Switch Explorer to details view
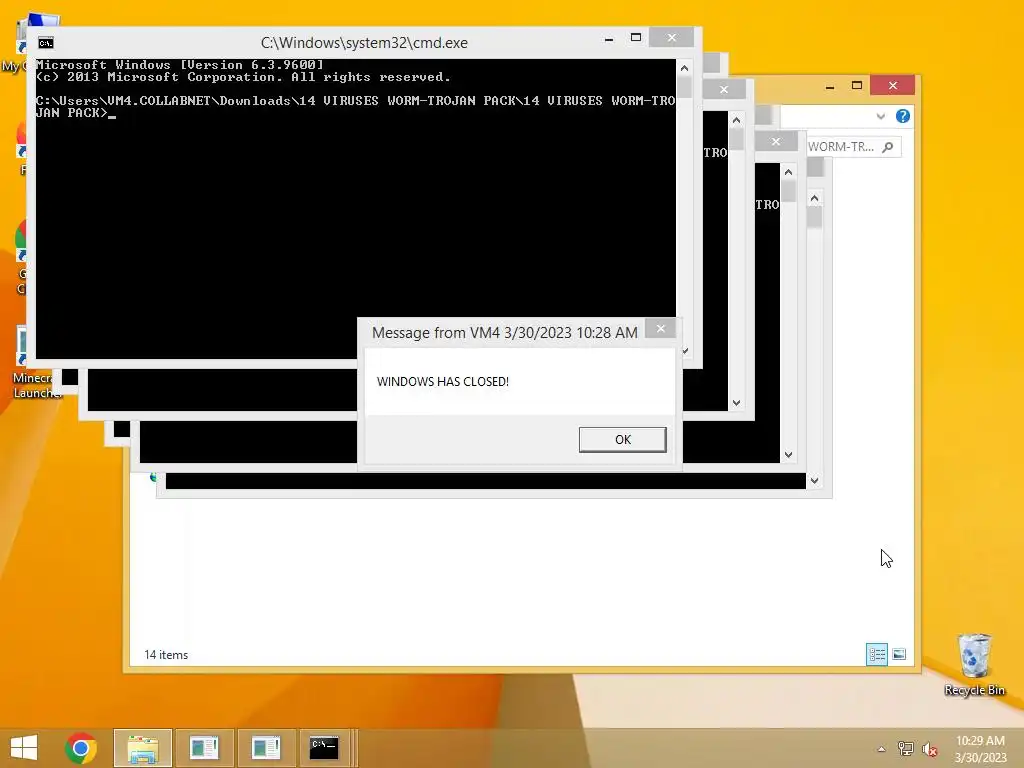 (x=876, y=654)
